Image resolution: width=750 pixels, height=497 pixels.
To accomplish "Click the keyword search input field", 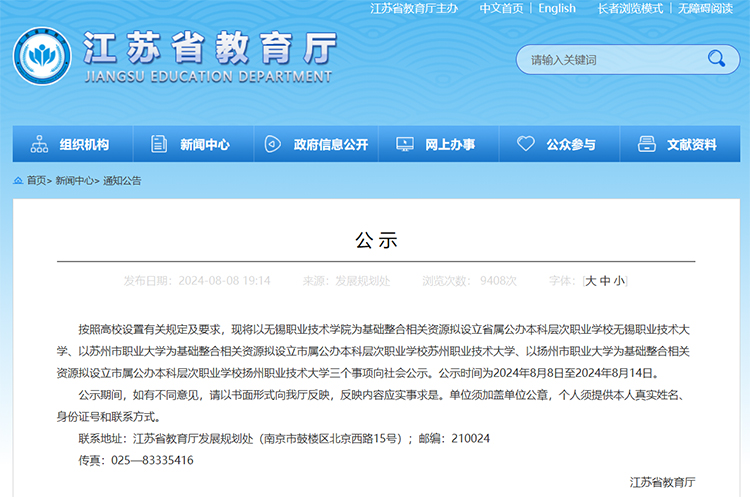I will 610,60.
